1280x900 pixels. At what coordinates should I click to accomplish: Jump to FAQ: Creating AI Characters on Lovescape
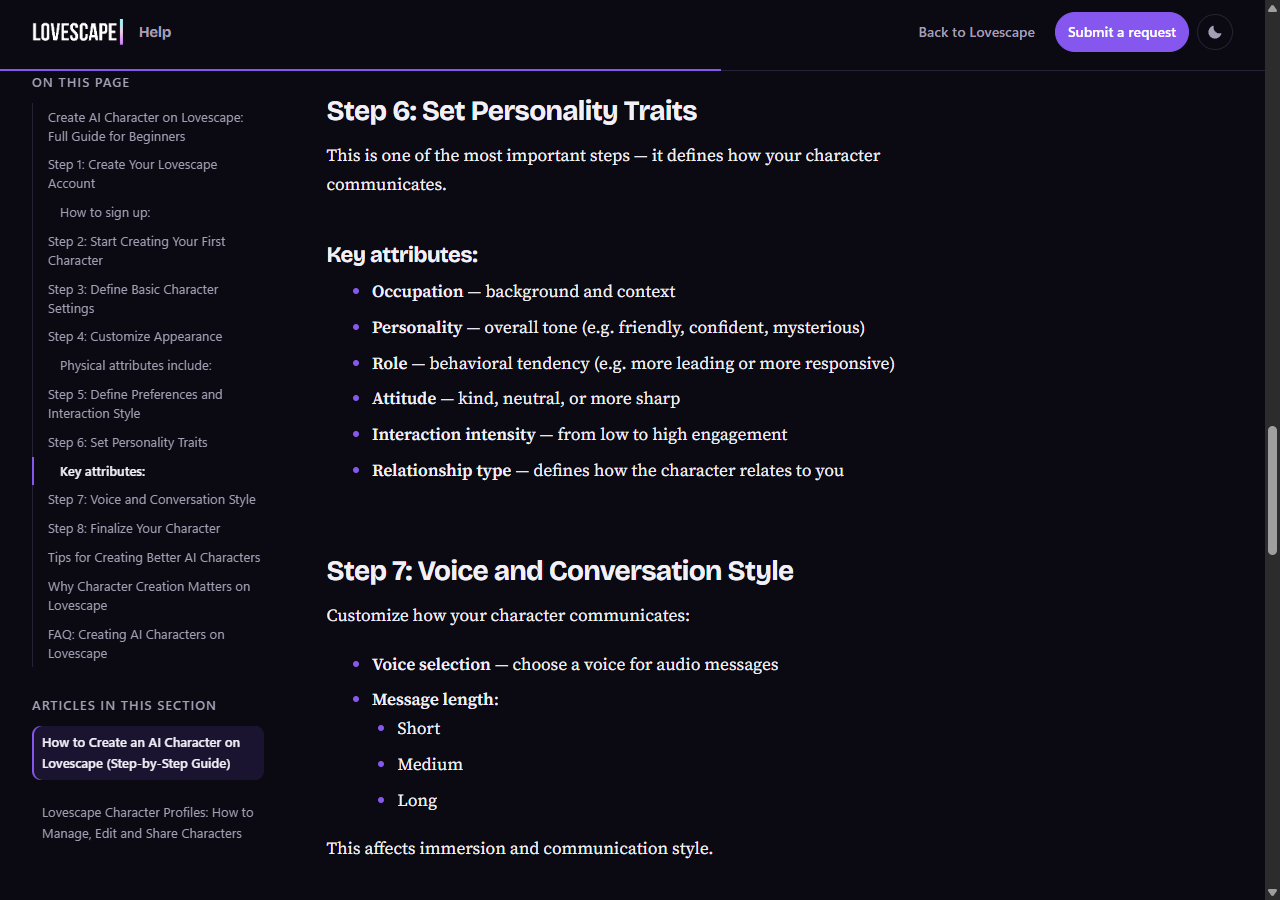tap(136, 644)
